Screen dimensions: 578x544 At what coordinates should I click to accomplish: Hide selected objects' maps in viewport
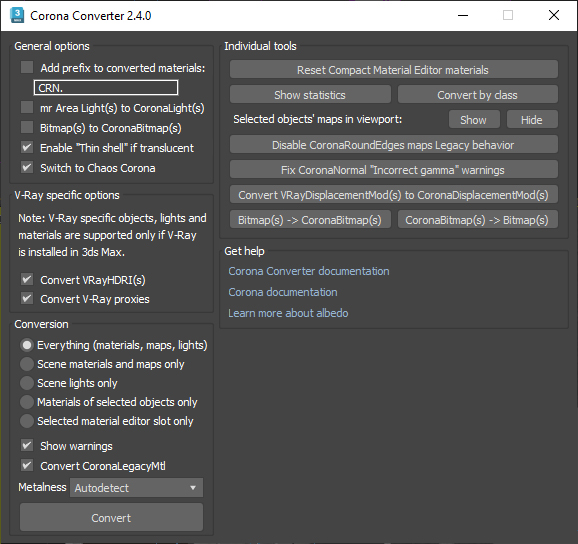pyautogui.click(x=532, y=119)
